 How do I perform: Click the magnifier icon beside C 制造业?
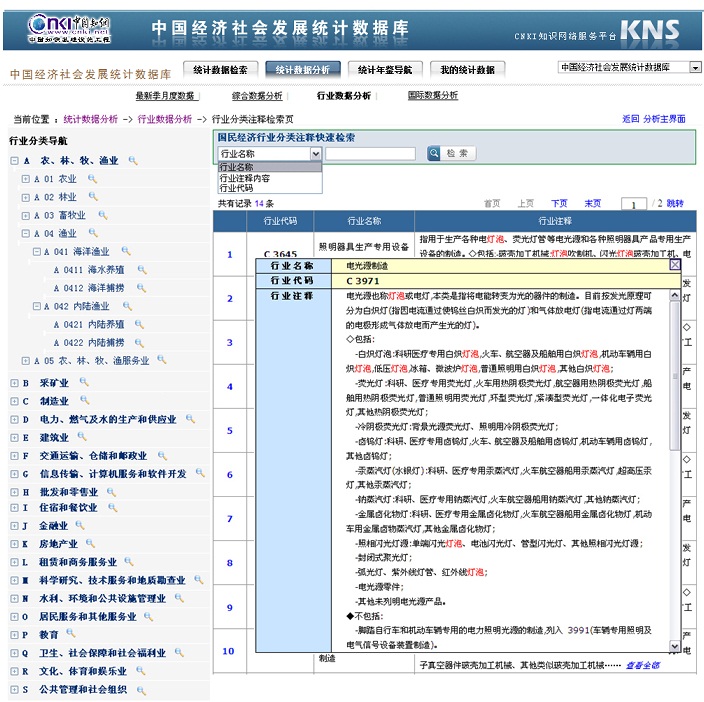(x=83, y=401)
